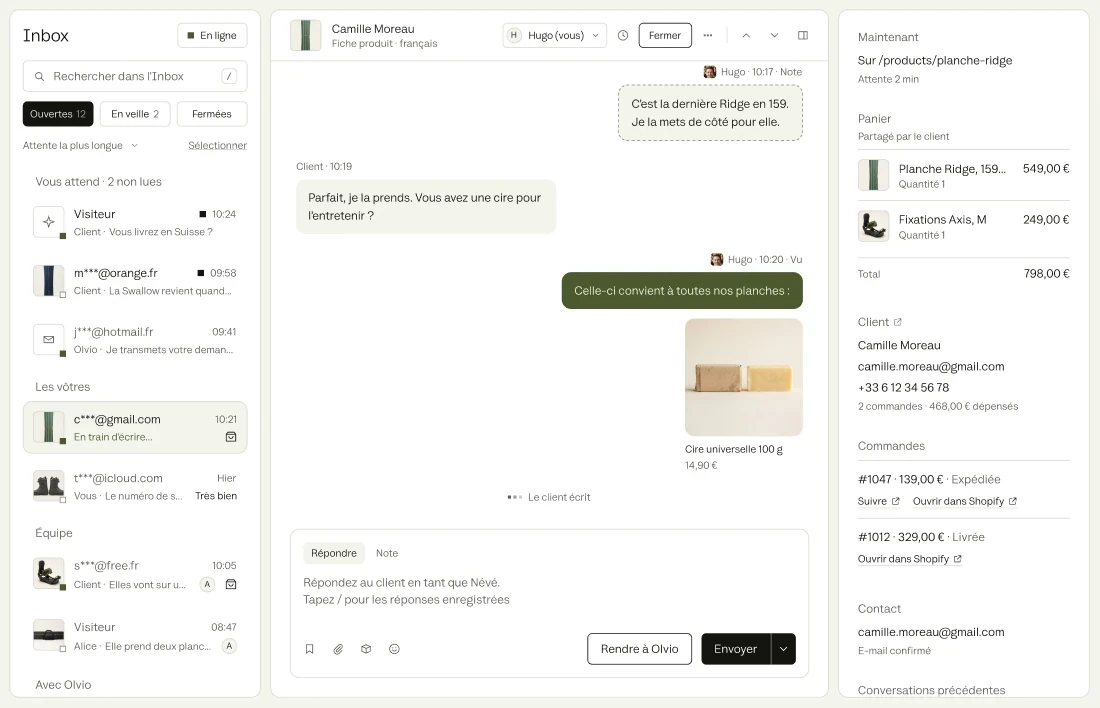The width and height of the screenshot is (1100, 708).
Task: Click the C'est la dernière Ridge note bubble
Action: click(710, 113)
